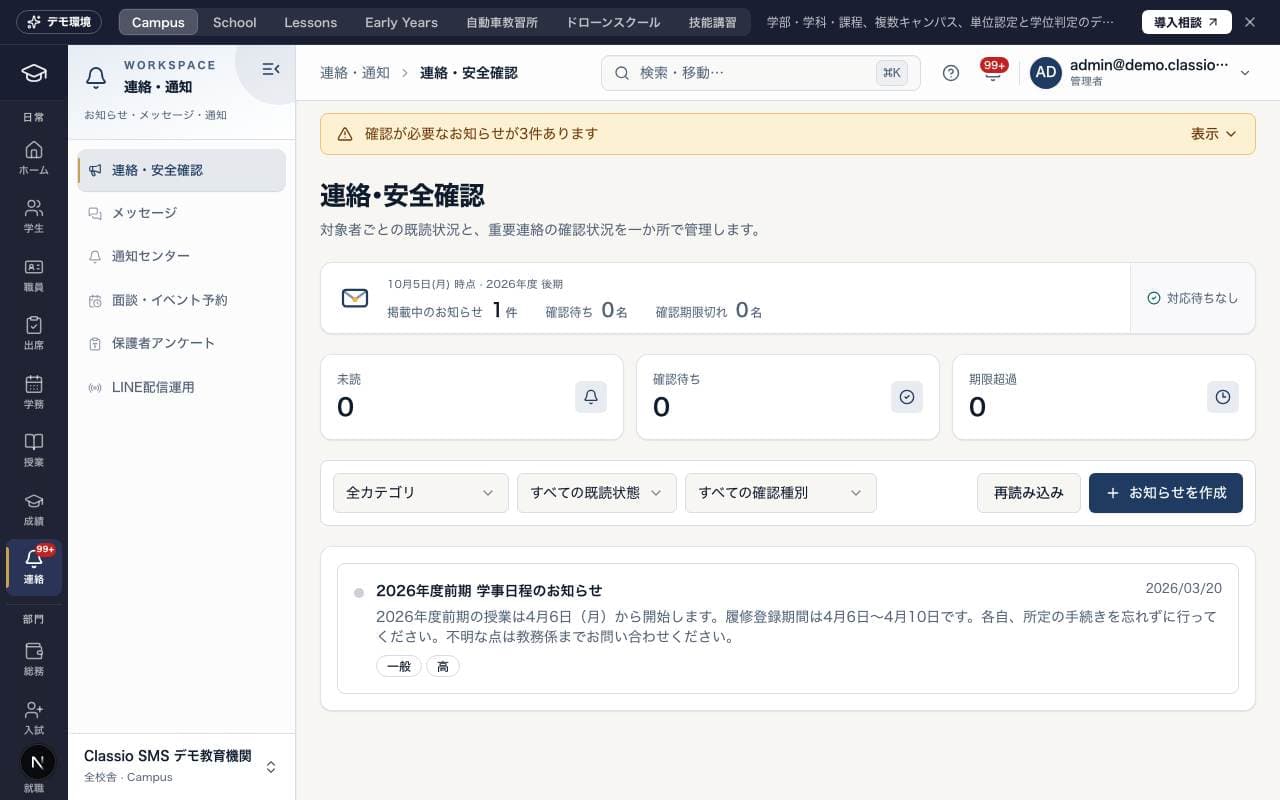The image size is (1280, 800).
Task: Open the すべての既読状態 dropdown
Action: click(x=597, y=493)
